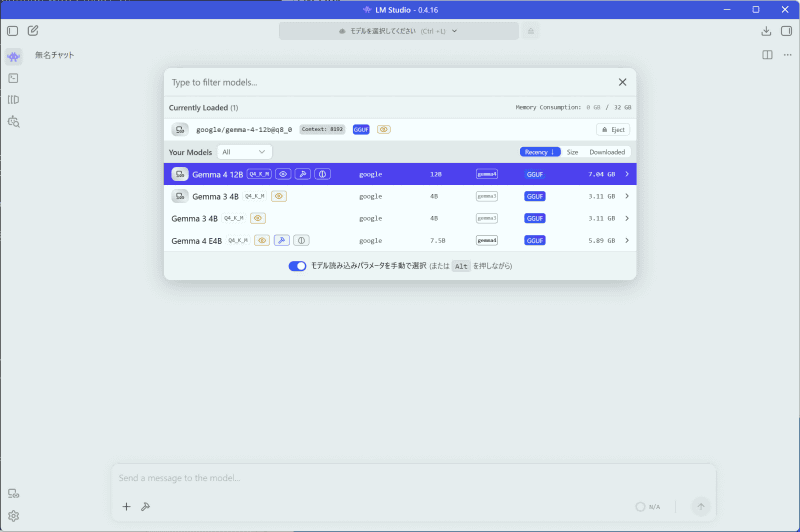800x532 pixels.
Task: Toggle manual model load parameters switch
Action: pyautogui.click(x=297, y=266)
